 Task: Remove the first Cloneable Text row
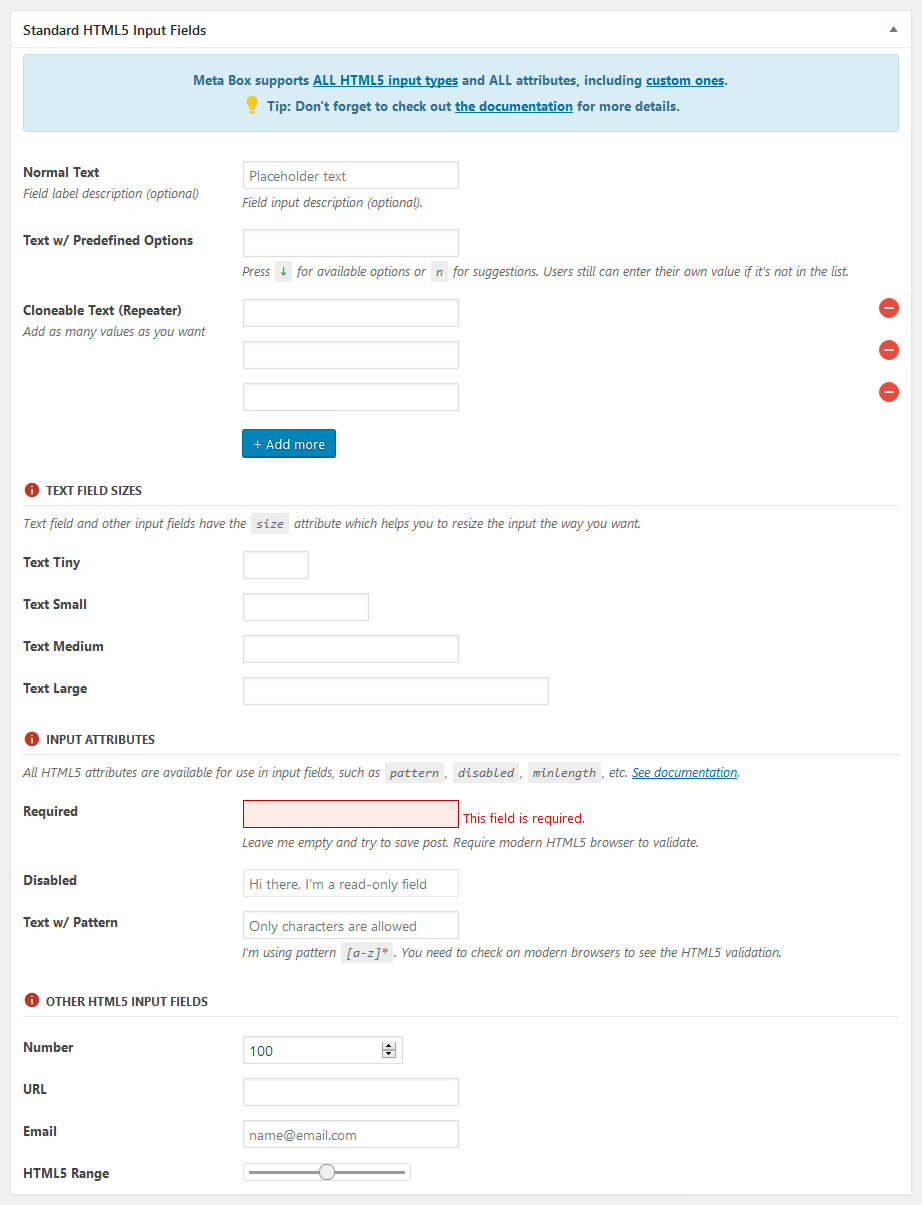click(888, 308)
